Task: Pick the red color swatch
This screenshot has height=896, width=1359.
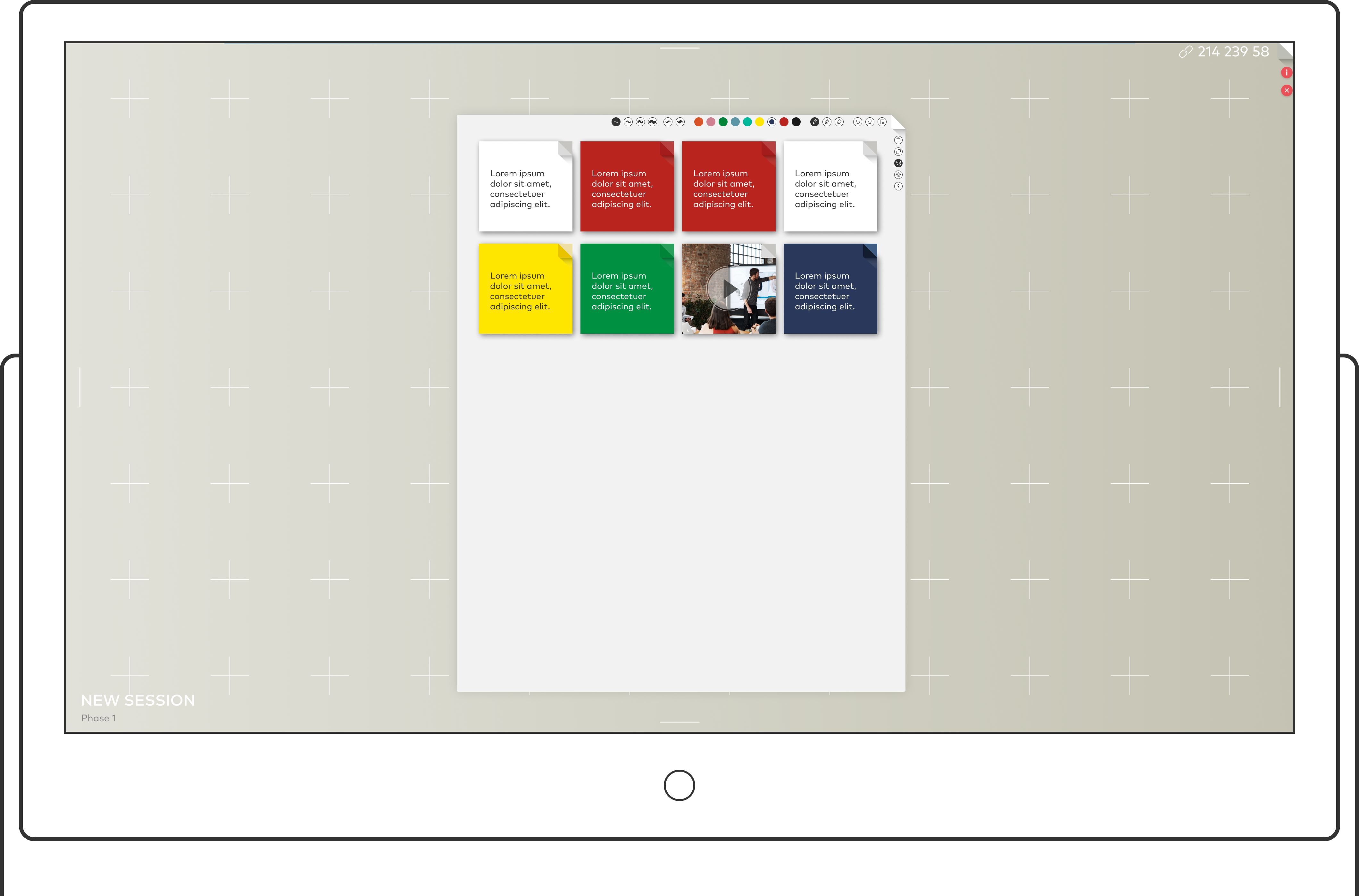Action: (784, 122)
